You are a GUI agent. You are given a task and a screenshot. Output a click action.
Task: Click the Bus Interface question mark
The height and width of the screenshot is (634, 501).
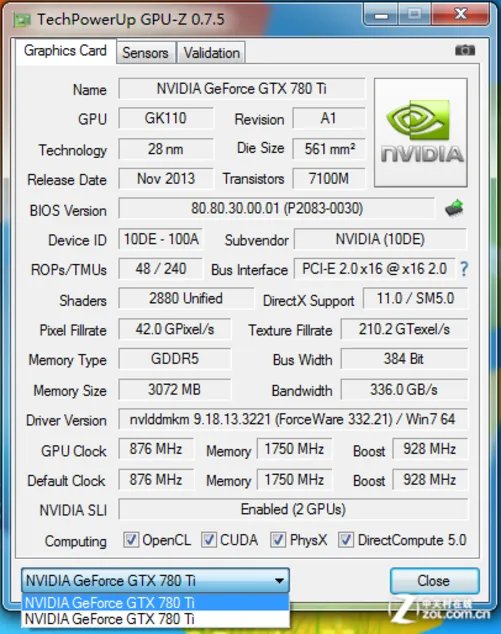[464, 269]
